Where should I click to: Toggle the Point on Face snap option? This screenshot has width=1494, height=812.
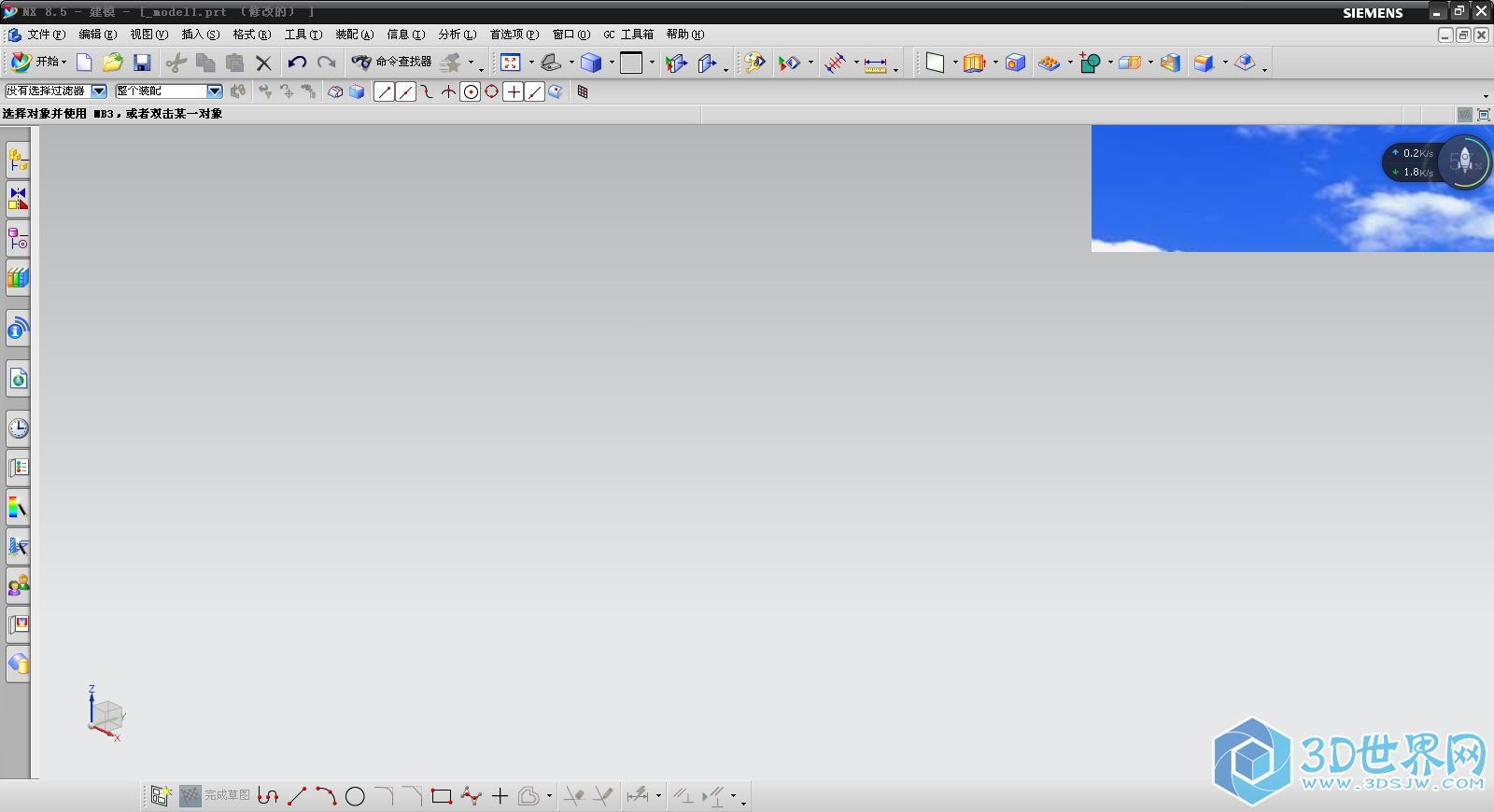[x=556, y=91]
